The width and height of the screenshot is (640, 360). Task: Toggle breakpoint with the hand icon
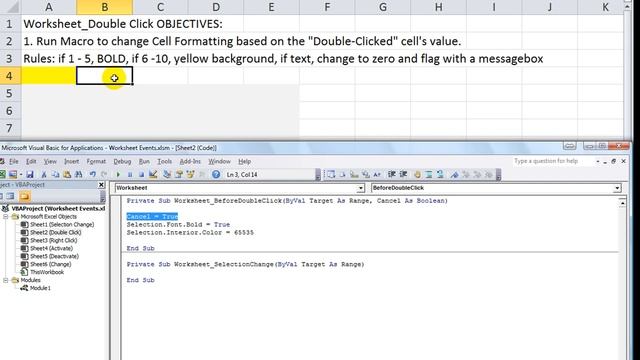coord(417,175)
